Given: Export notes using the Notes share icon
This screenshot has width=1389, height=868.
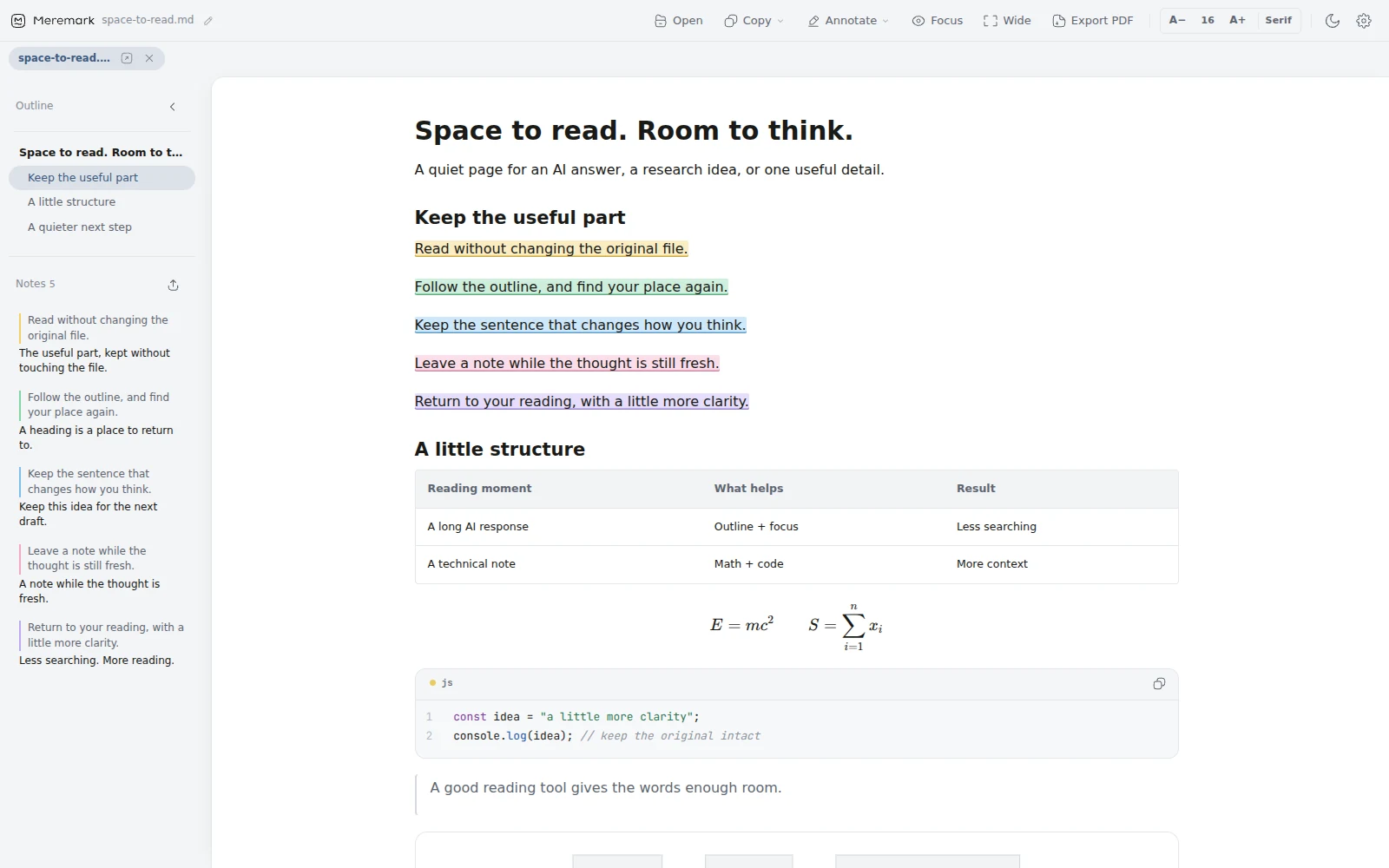Looking at the screenshot, I should coord(173,285).
